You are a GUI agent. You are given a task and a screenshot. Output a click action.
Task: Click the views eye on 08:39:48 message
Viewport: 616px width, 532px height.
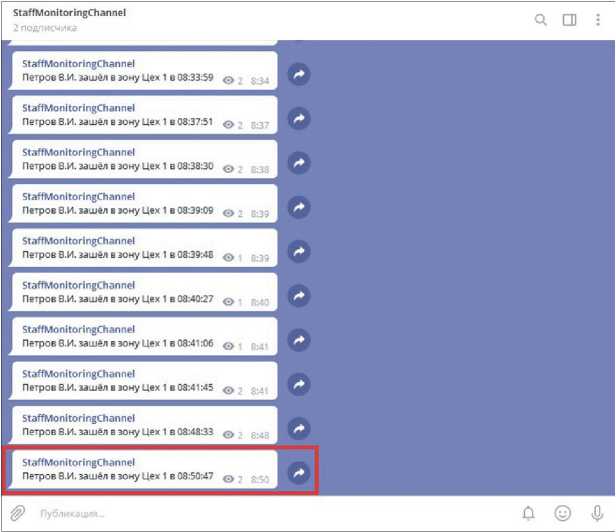point(228,258)
